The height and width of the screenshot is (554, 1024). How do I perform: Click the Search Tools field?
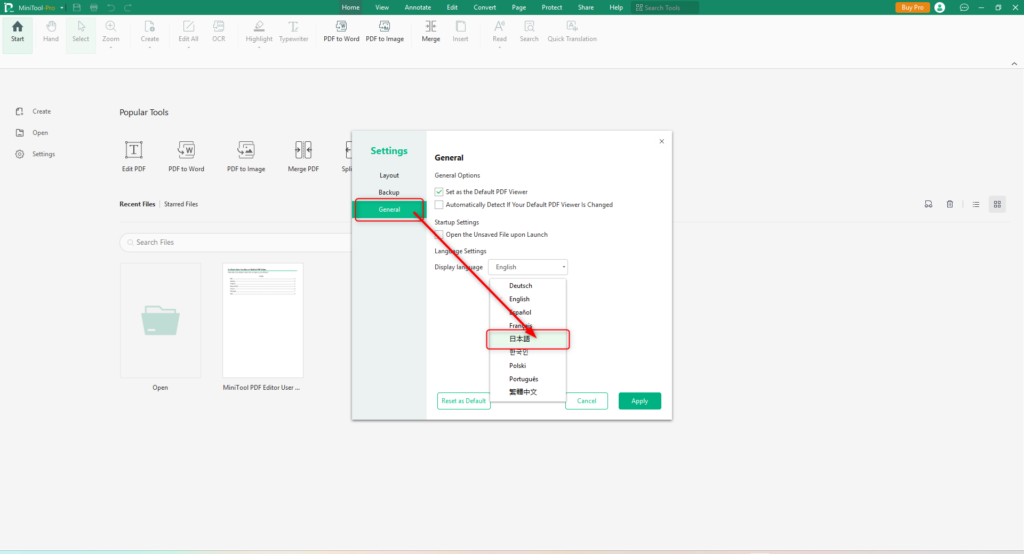(x=665, y=8)
